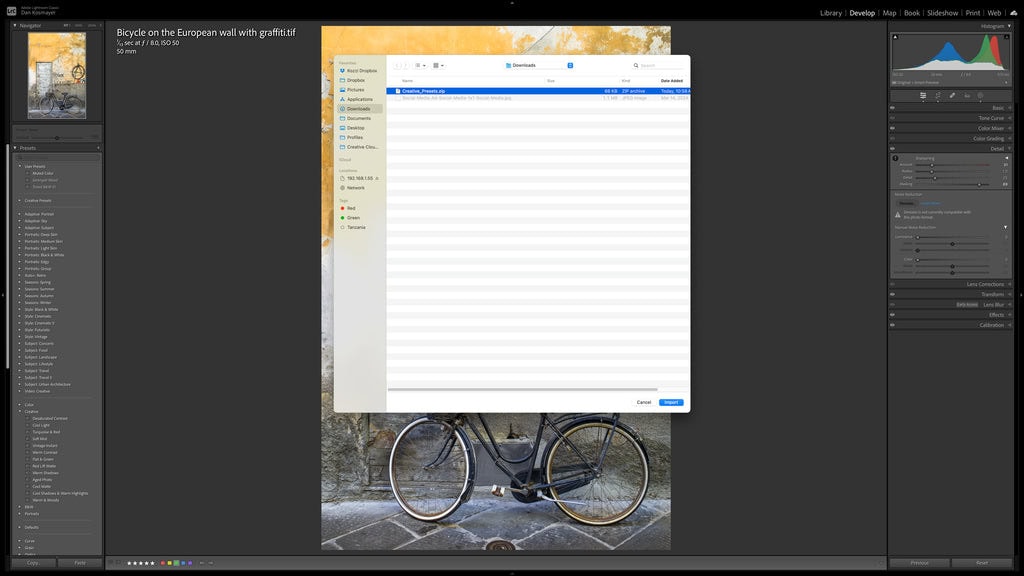Go forward in file dialog
The height and width of the screenshot is (576, 1024).
point(406,65)
